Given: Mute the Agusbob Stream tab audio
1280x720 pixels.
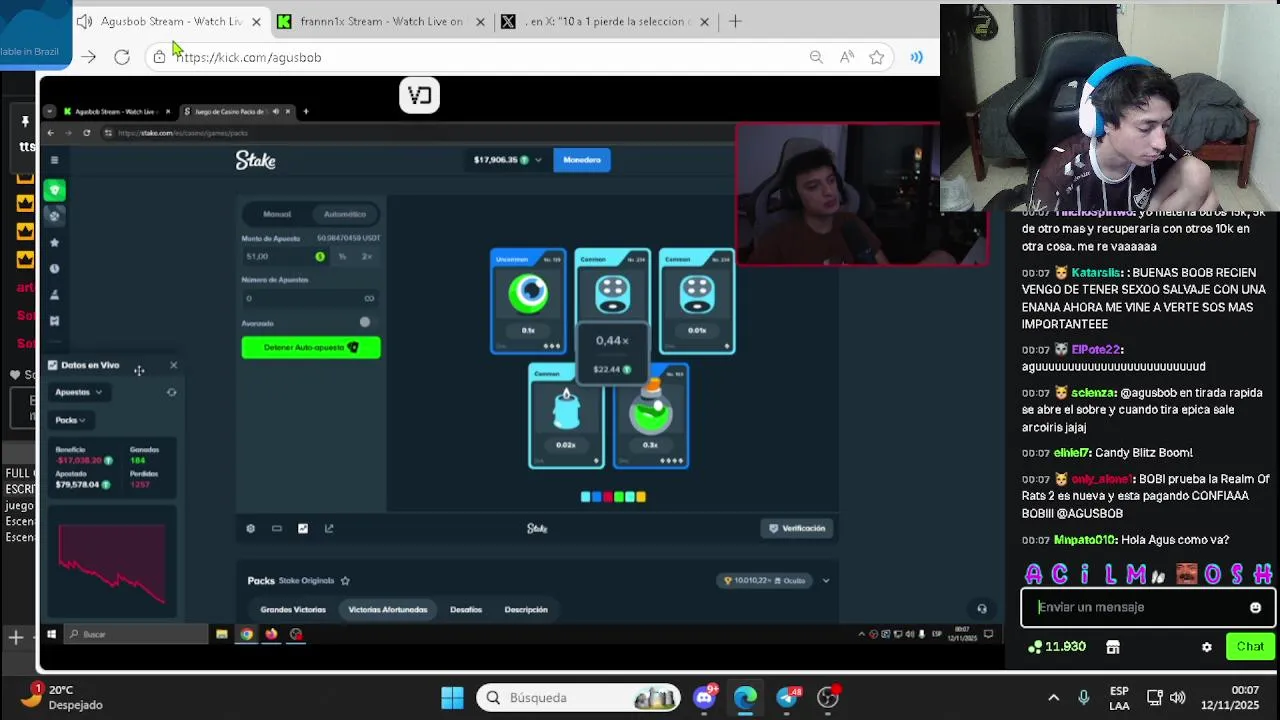Looking at the screenshot, I should tap(85, 21).
